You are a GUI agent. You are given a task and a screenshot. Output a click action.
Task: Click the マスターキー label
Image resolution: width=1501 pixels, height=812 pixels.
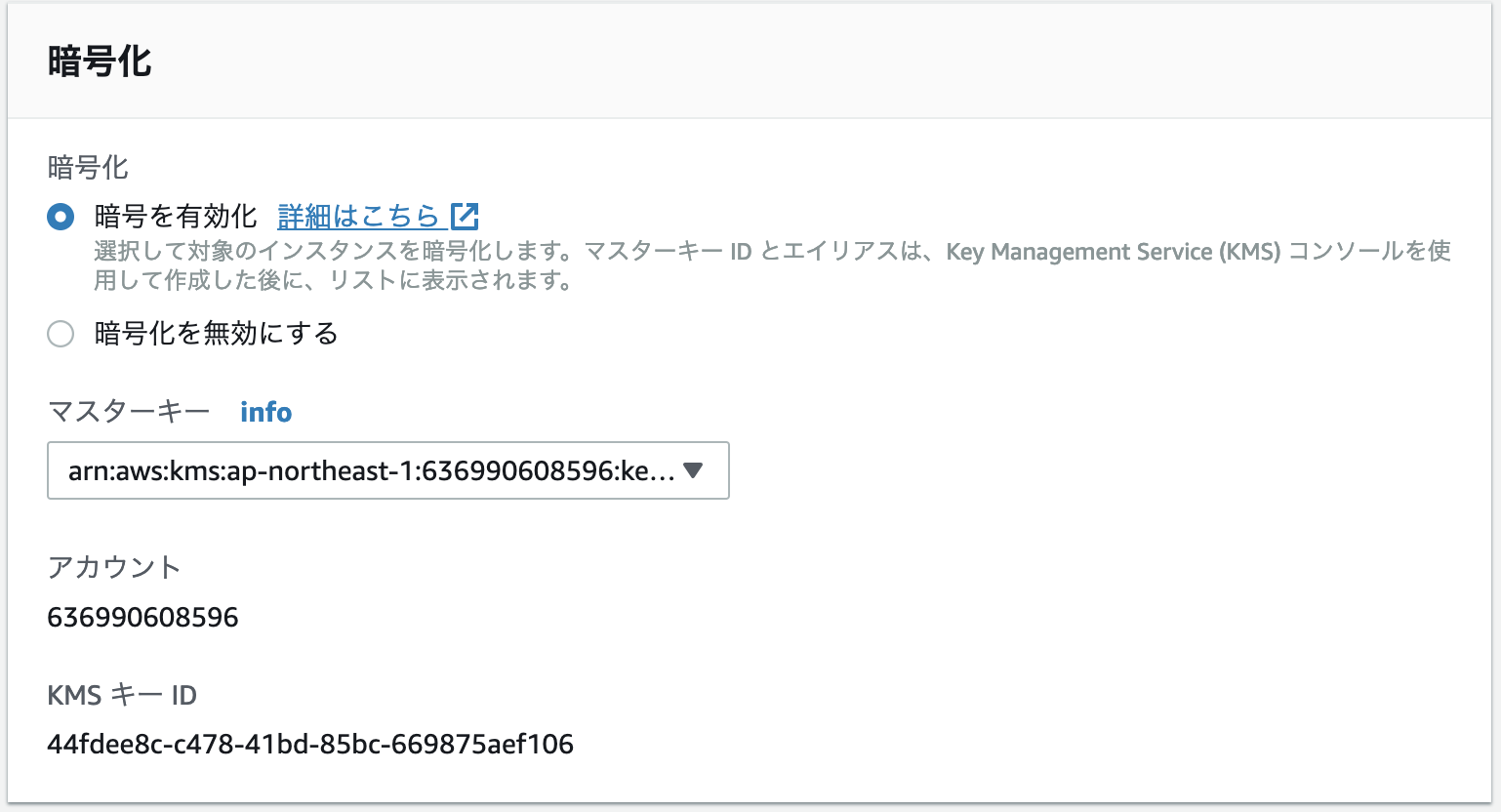click(x=129, y=413)
